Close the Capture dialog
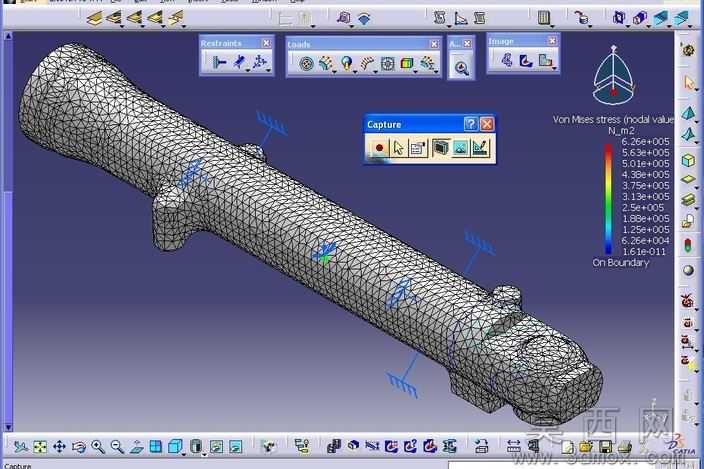Screen dimensions: 704x469 (487, 124)
